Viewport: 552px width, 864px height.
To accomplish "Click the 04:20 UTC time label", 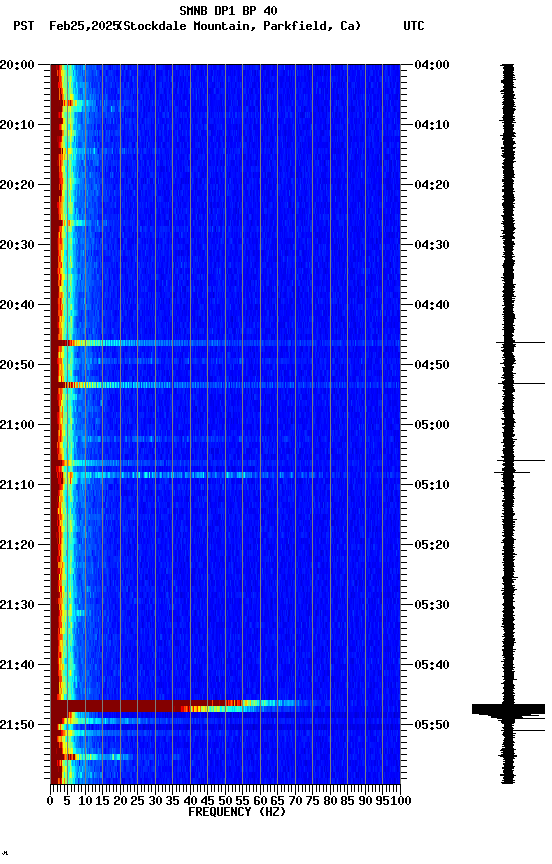I will [x=432, y=185].
